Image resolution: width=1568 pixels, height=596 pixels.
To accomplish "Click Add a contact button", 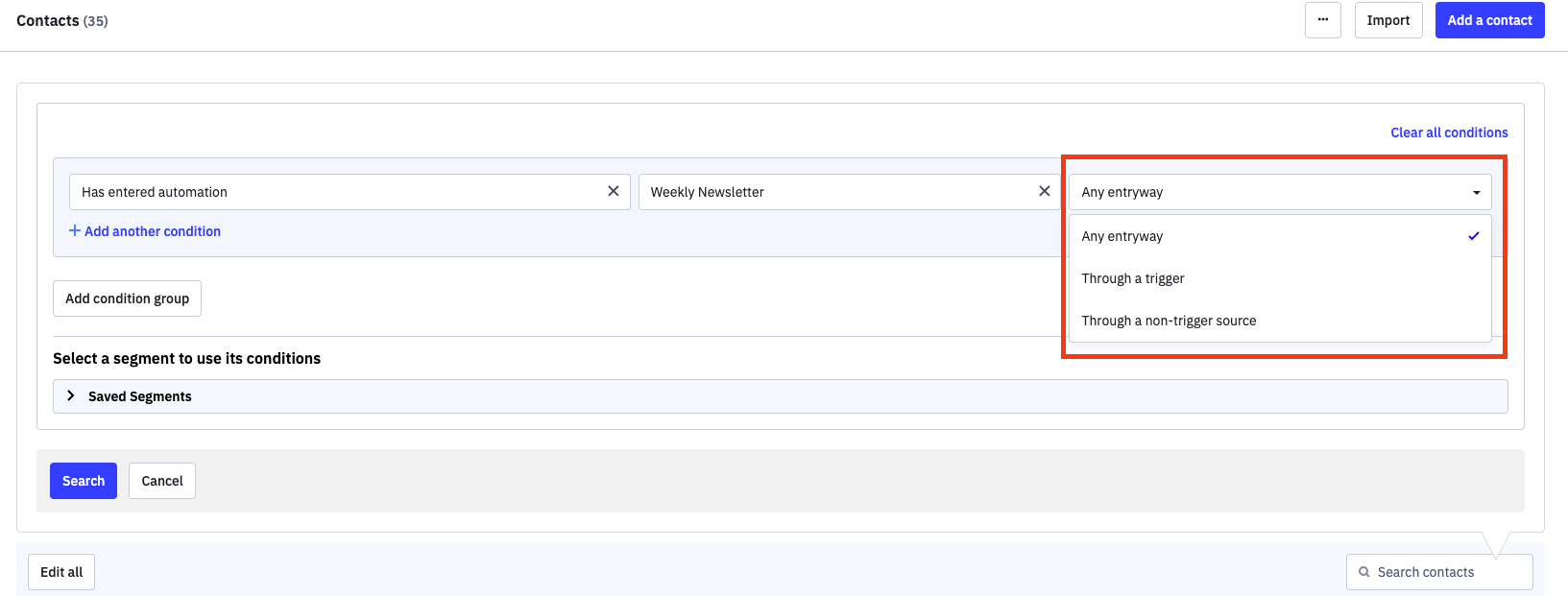I will pos(1489,20).
